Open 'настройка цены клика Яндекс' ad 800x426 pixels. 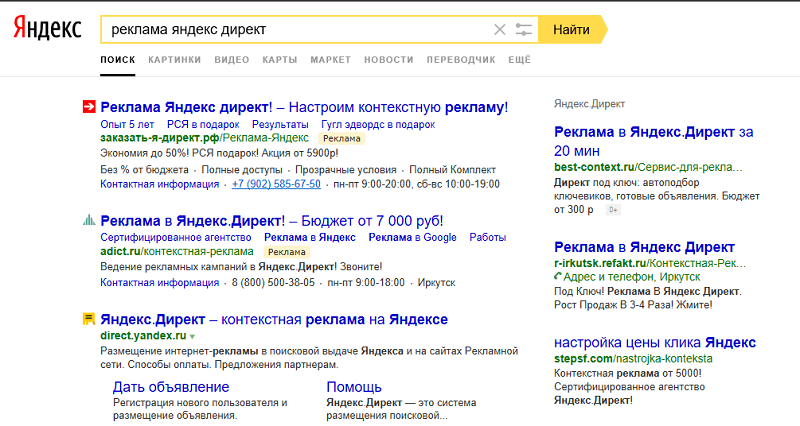tap(655, 342)
